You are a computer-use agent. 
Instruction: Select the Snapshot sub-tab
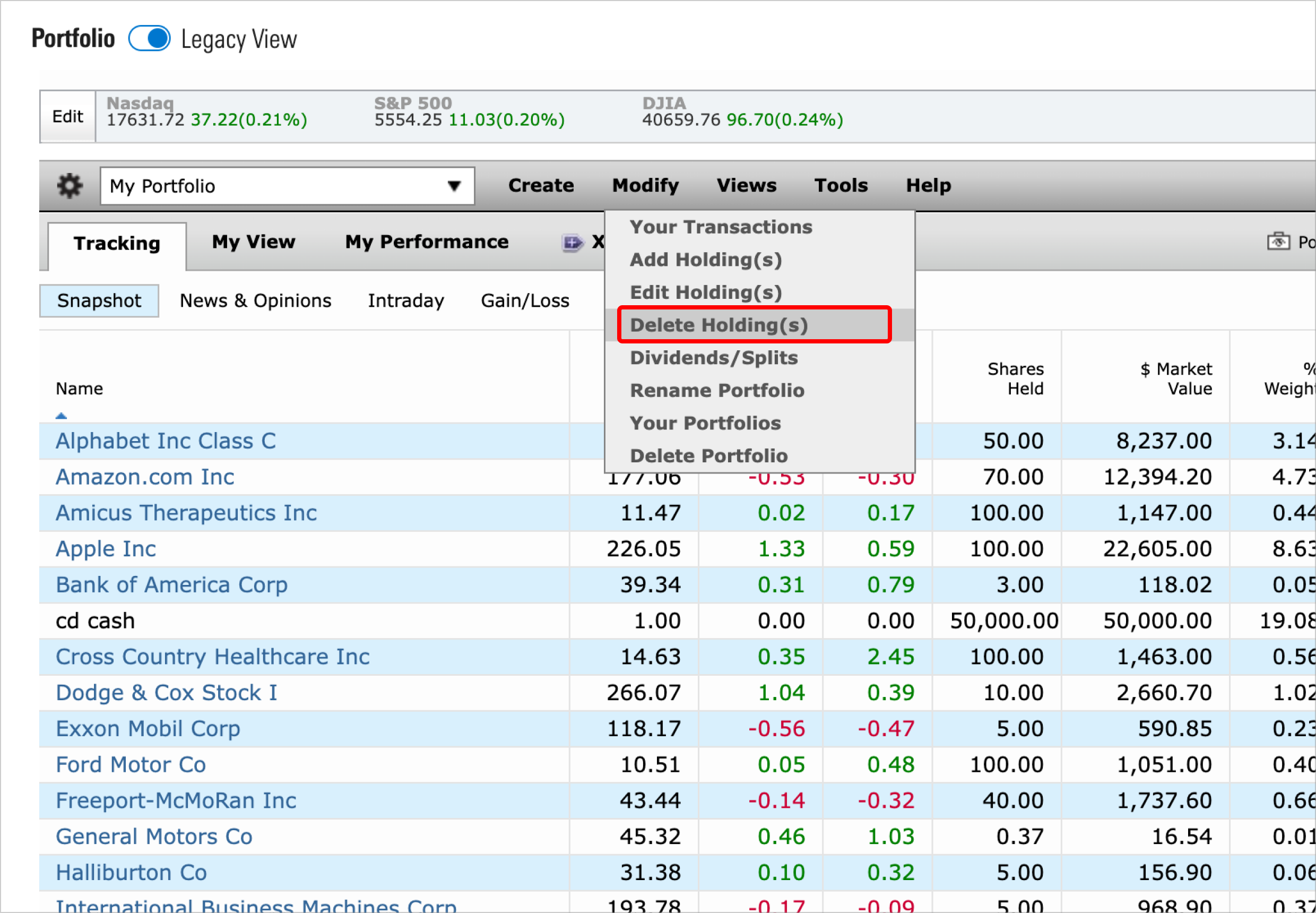coord(99,301)
